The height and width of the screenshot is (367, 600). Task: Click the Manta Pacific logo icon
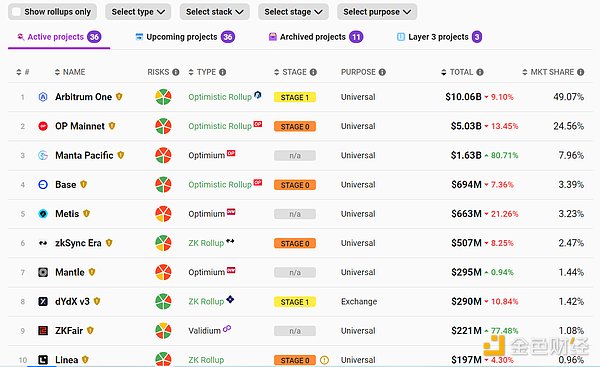click(x=43, y=155)
